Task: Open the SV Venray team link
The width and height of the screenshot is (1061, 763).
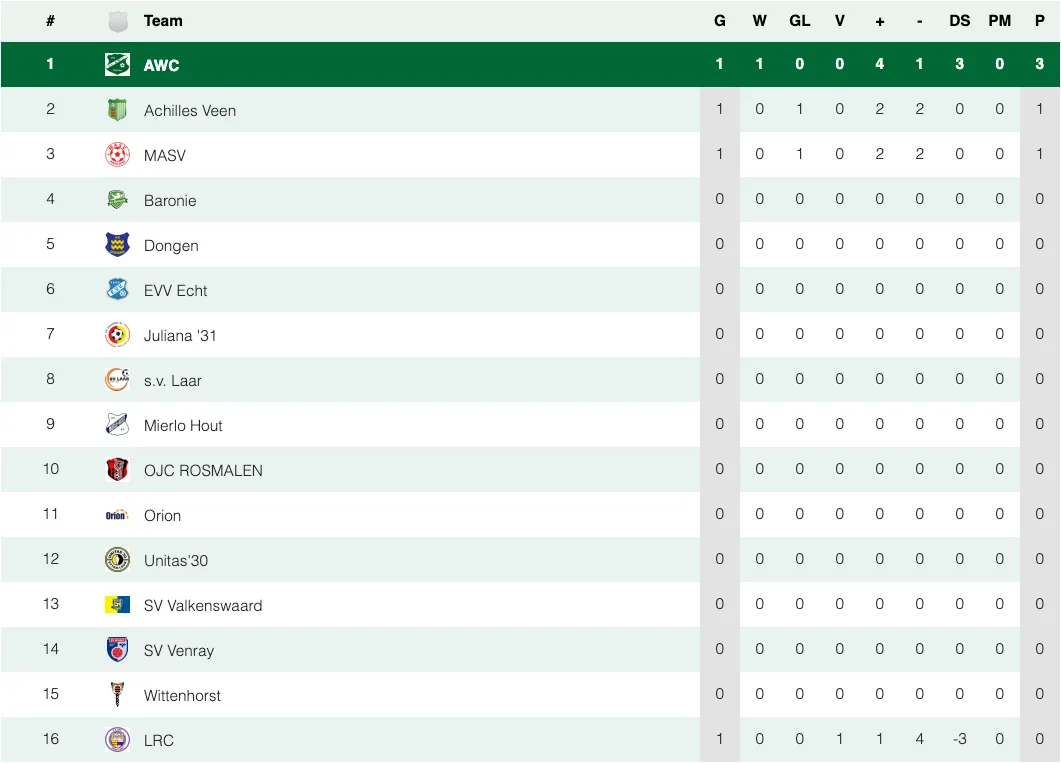Action: [179, 651]
